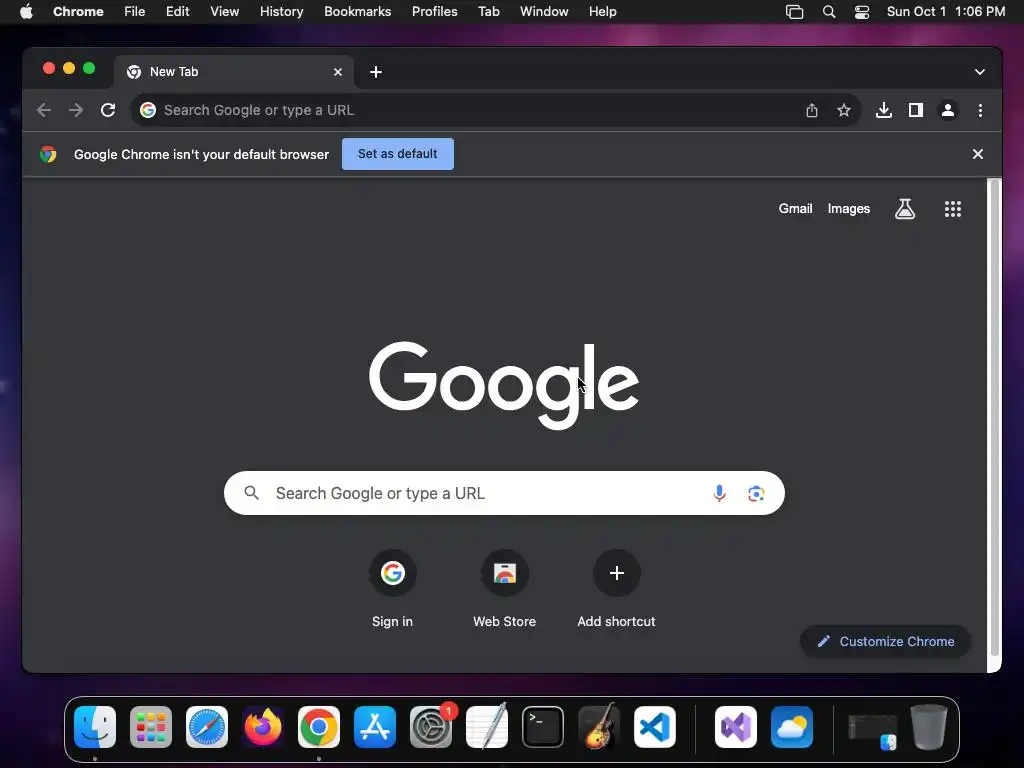Open the Bookmarks menu
Viewport: 1024px width, 768px height.
[x=358, y=12]
